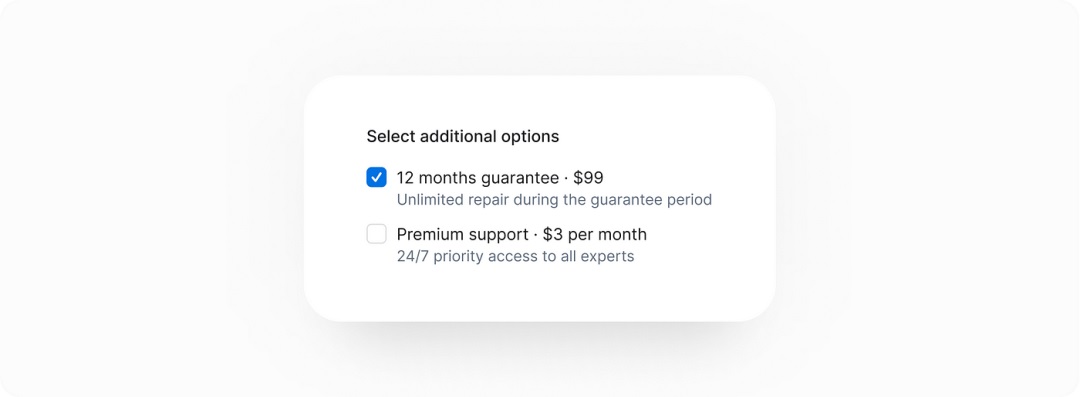Click the 'Select additional options' heading
This screenshot has width=1080, height=397.
(x=463, y=136)
